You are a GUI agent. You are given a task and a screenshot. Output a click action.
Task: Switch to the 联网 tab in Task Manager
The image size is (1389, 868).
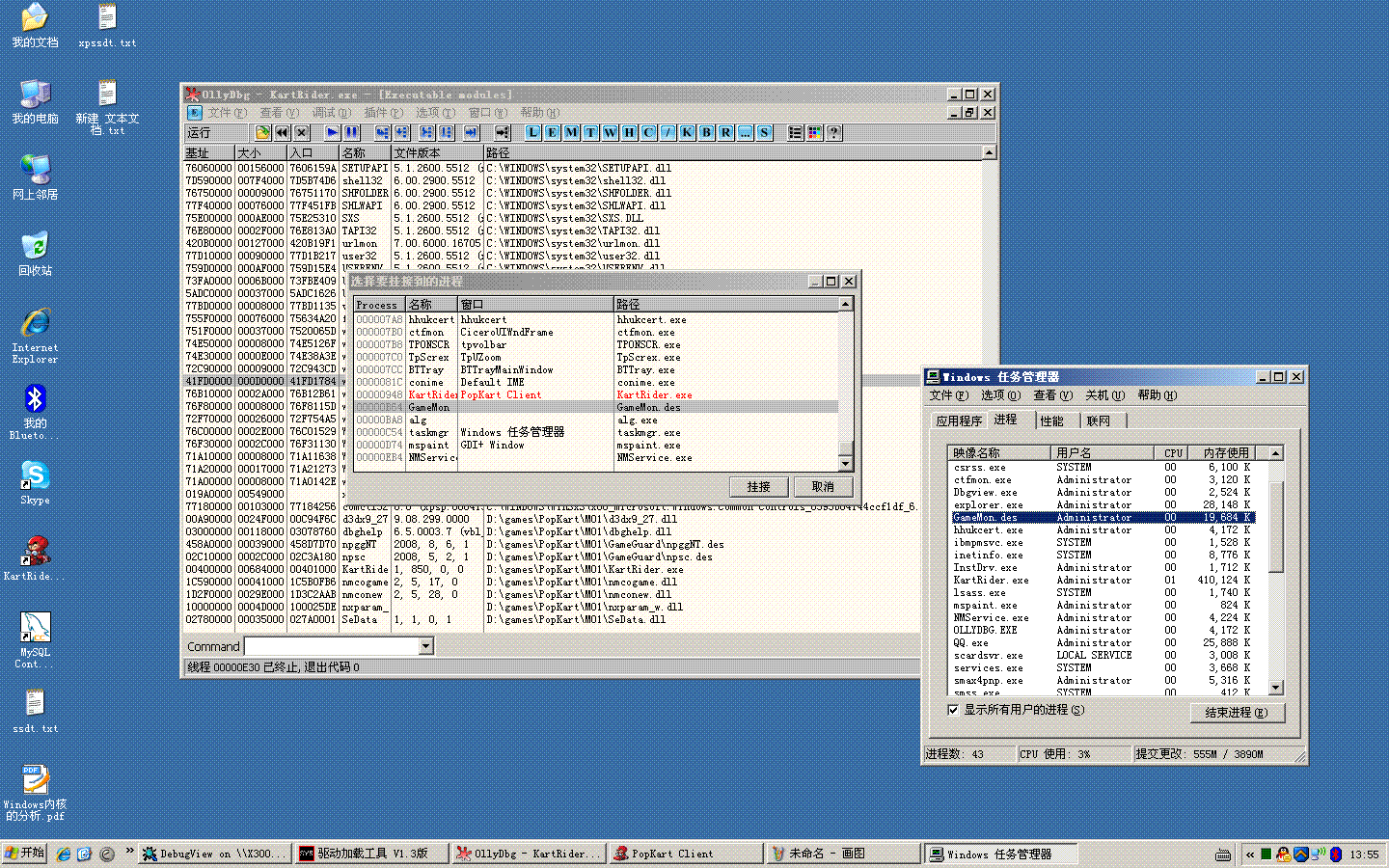pos(1098,420)
